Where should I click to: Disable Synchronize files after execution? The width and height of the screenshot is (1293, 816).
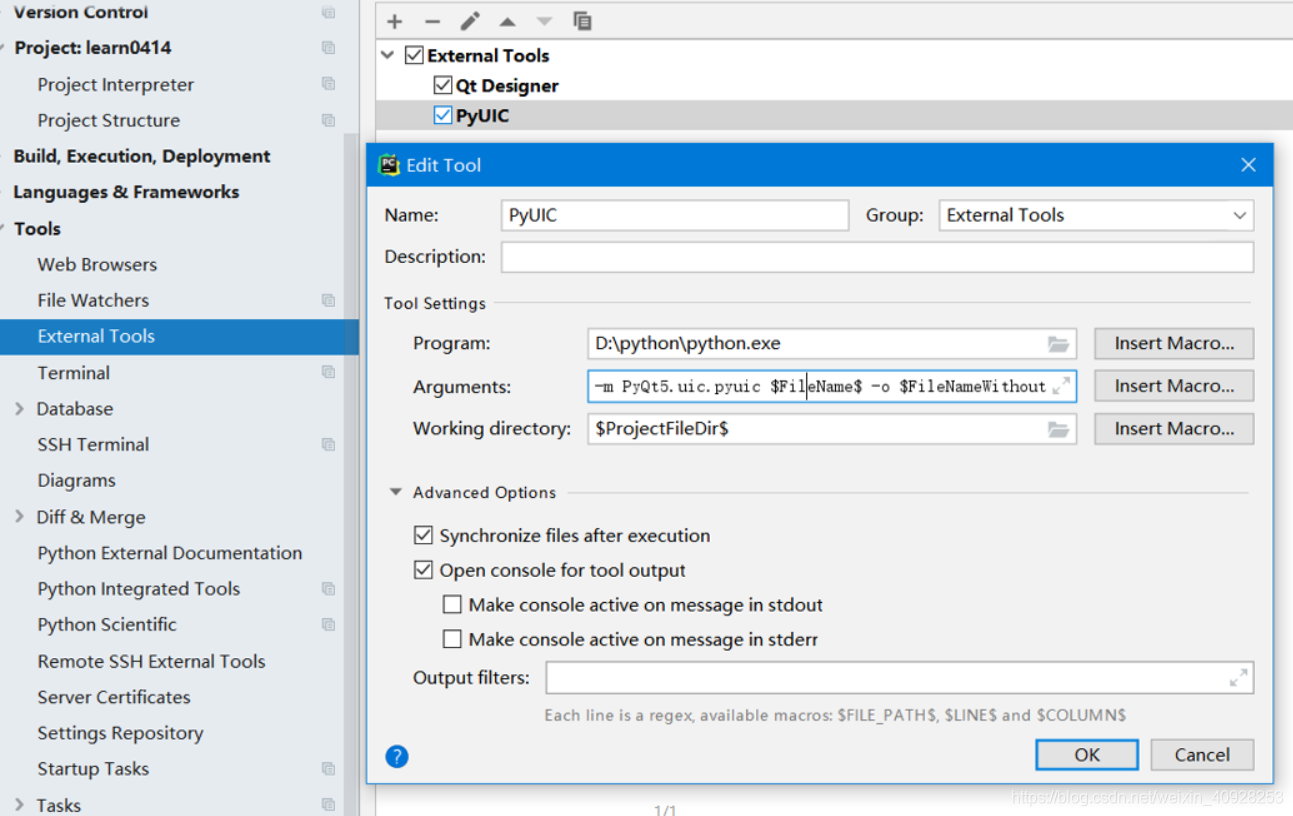424,535
